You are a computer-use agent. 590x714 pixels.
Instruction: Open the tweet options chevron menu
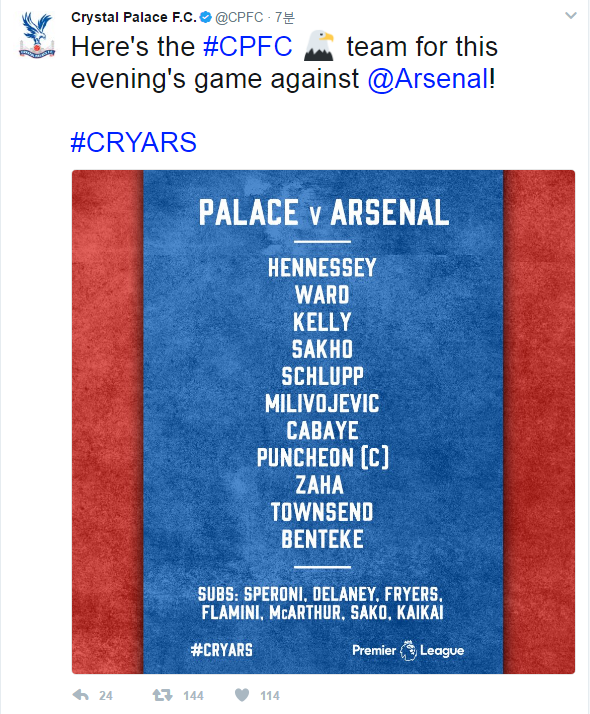pyautogui.click(x=571, y=16)
